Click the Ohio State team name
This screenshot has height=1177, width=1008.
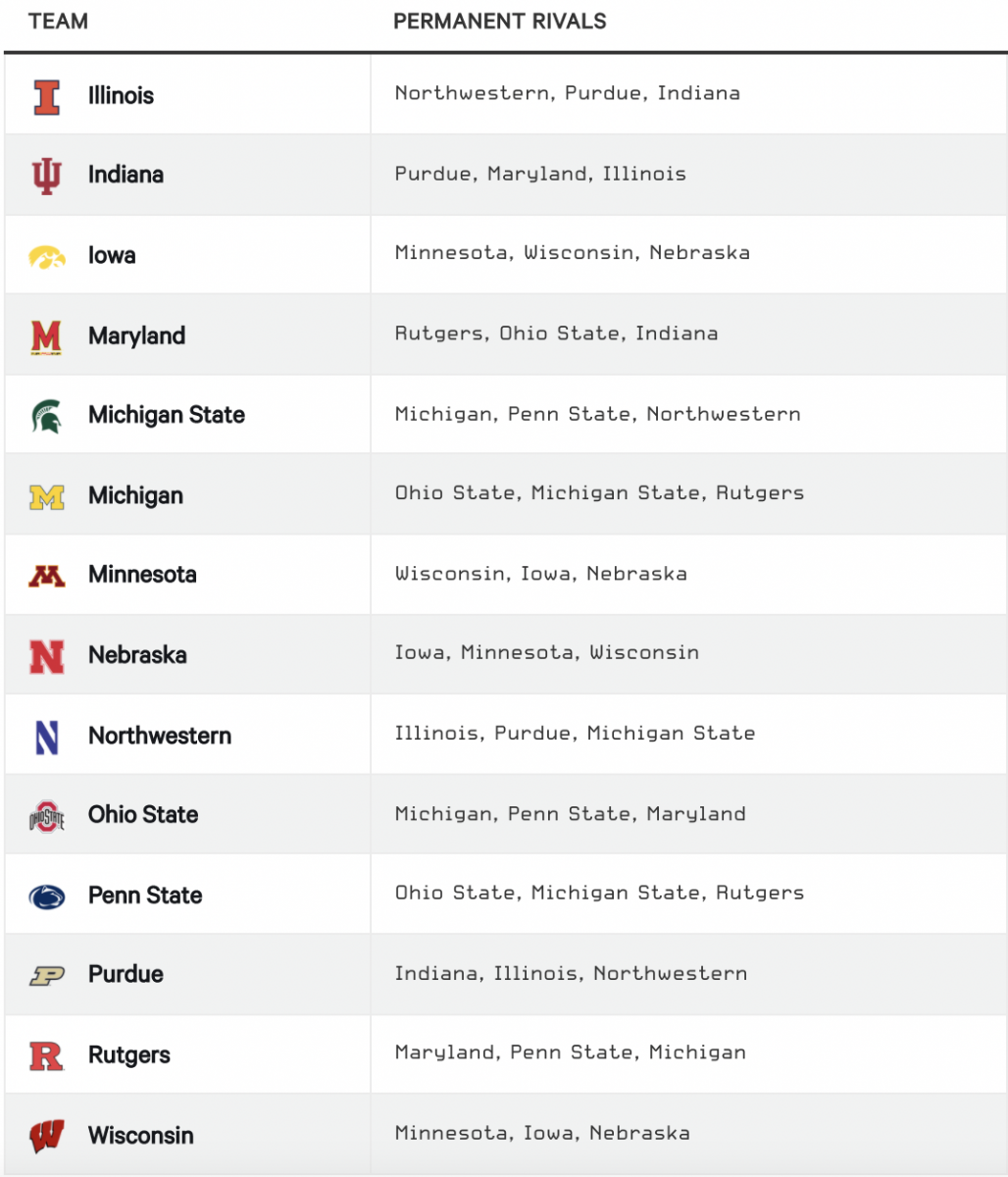143,815
